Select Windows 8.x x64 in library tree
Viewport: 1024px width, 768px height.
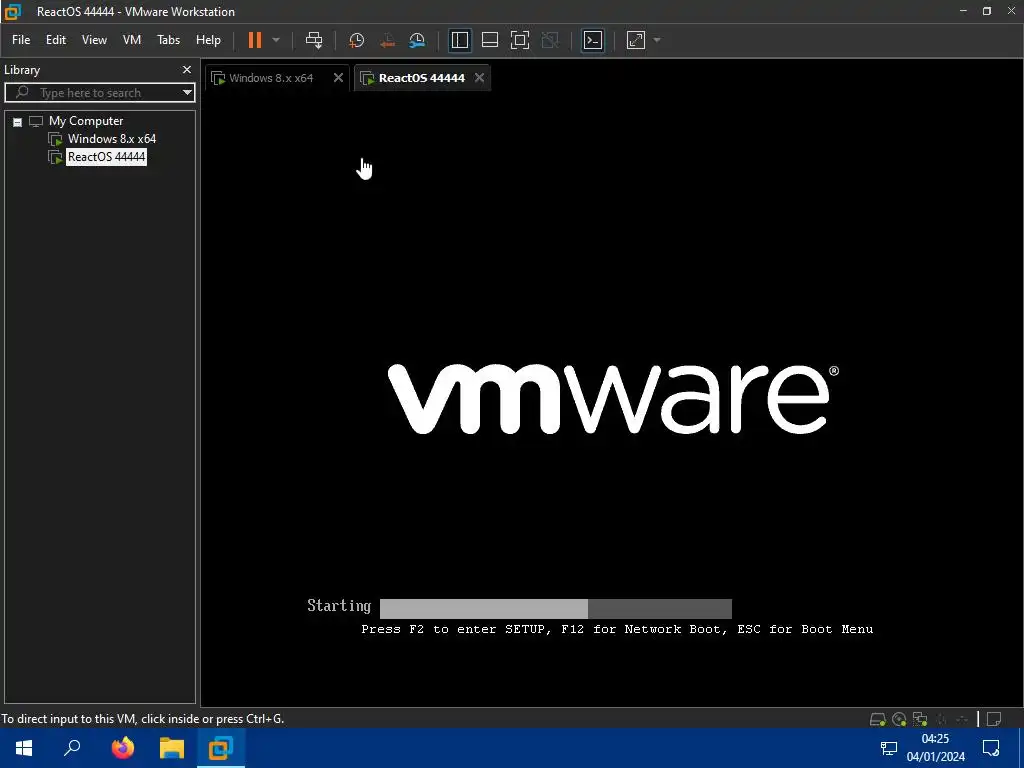(x=112, y=138)
